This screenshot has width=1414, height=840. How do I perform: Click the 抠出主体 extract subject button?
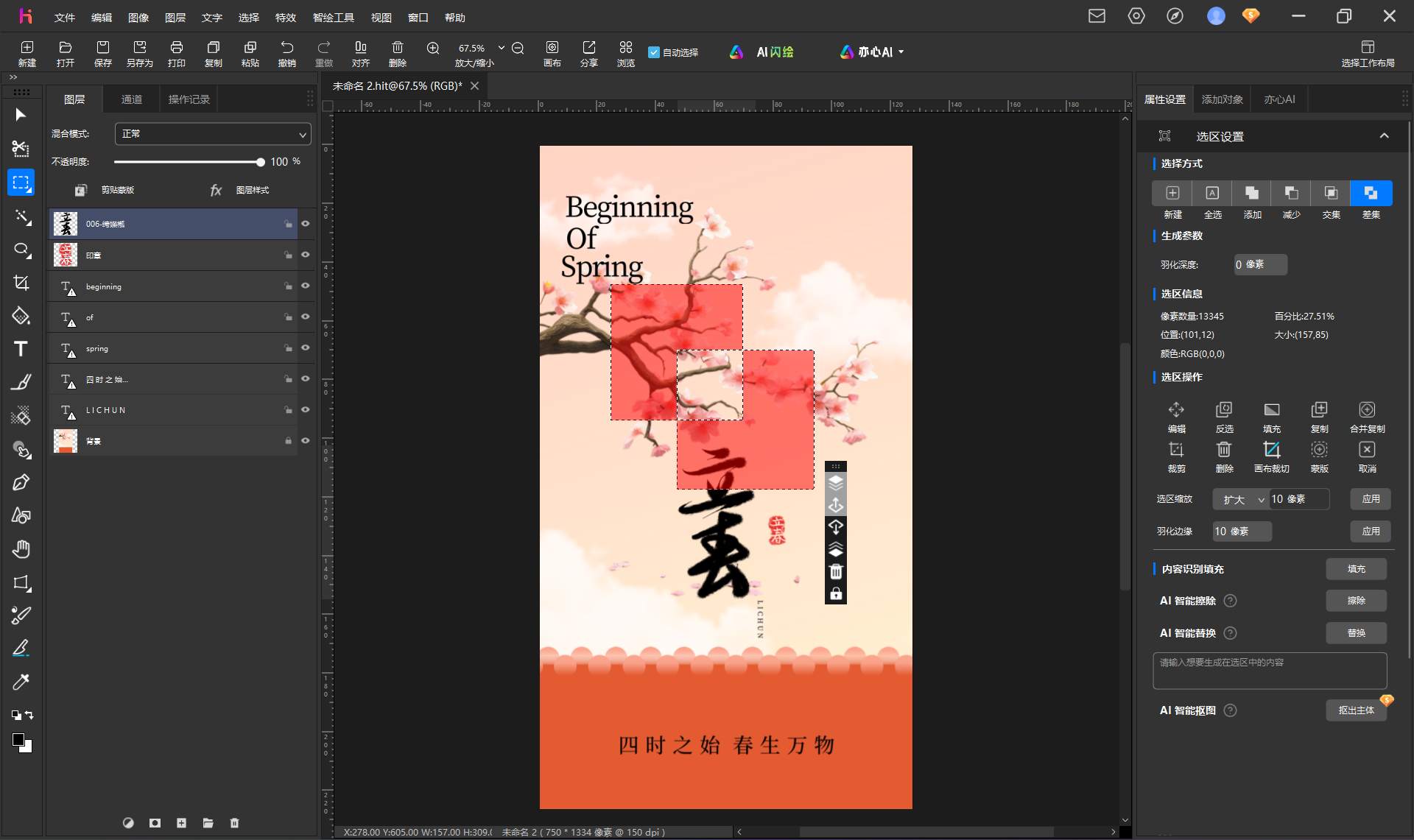(1356, 710)
